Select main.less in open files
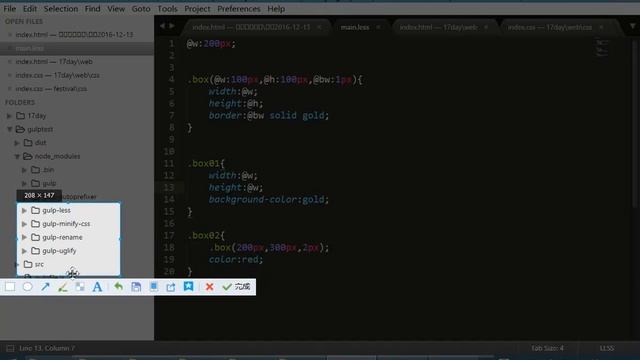The height and width of the screenshot is (360, 640). 29,48
